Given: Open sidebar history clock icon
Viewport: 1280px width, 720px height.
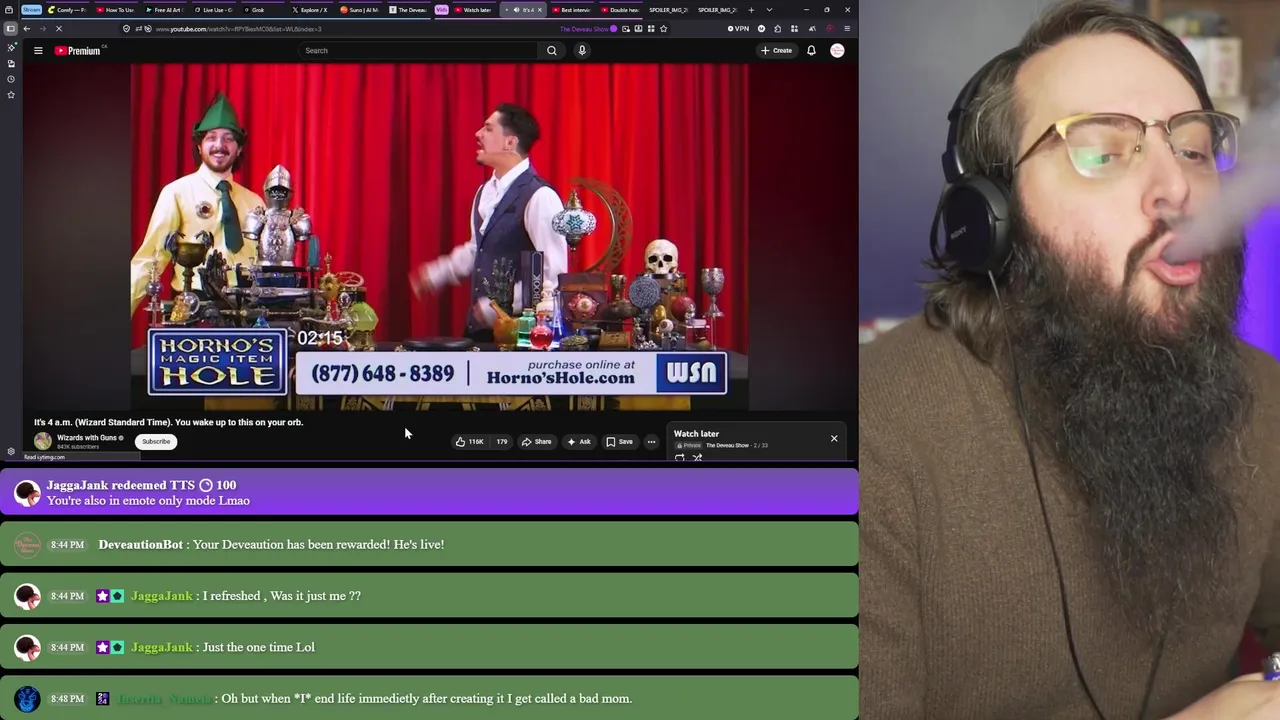Looking at the screenshot, I should coord(10,79).
